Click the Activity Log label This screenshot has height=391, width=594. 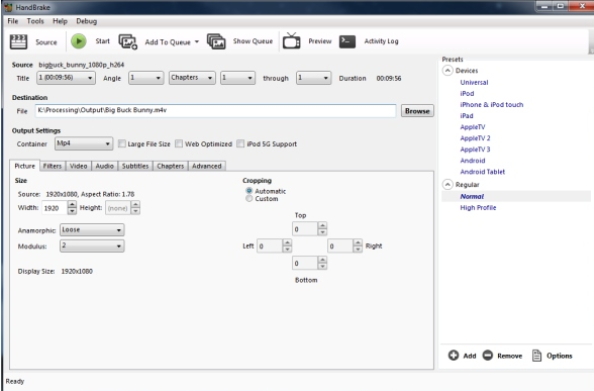(381, 41)
